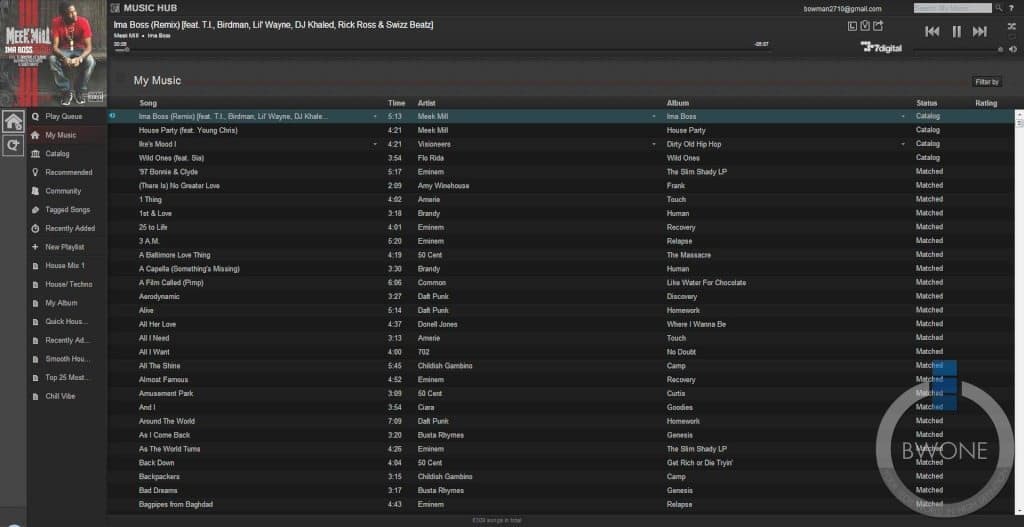This screenshot has height=527, width=1024.
Task: Open album arrow for Dirty Old Hip Hop
Action: 903,144
